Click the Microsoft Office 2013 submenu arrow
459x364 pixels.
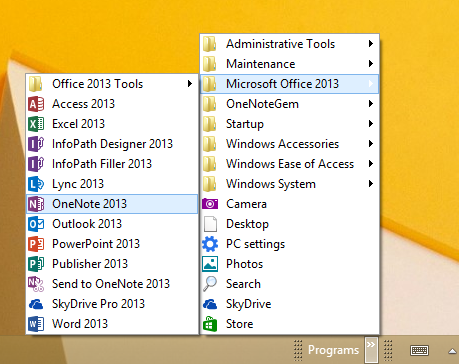coord(371,84)
